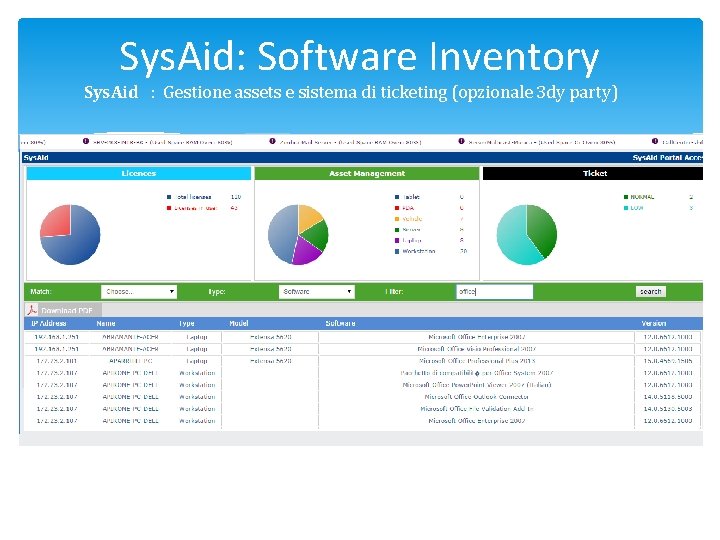
Task: Click the Microsoft Office Visio Professional 2007 cell
Action: (477, 349)
